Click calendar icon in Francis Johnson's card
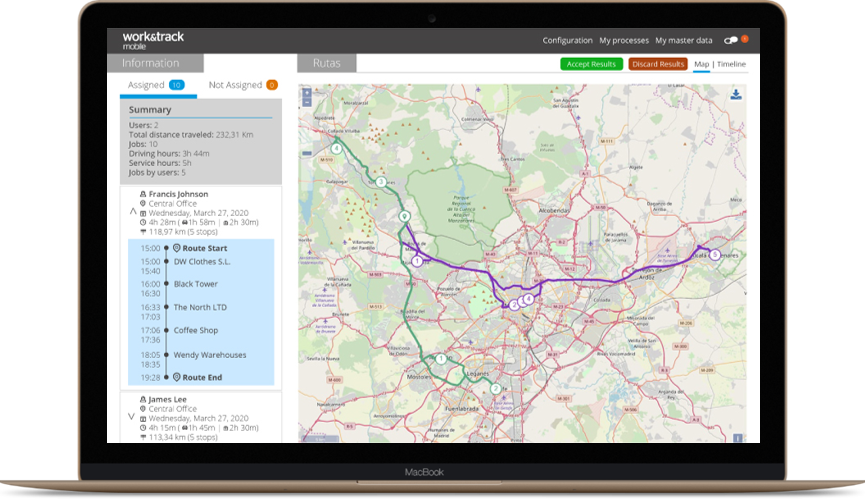Image resolution: width=865 pixels, height=499 pixels. click(x=143, y=213)
